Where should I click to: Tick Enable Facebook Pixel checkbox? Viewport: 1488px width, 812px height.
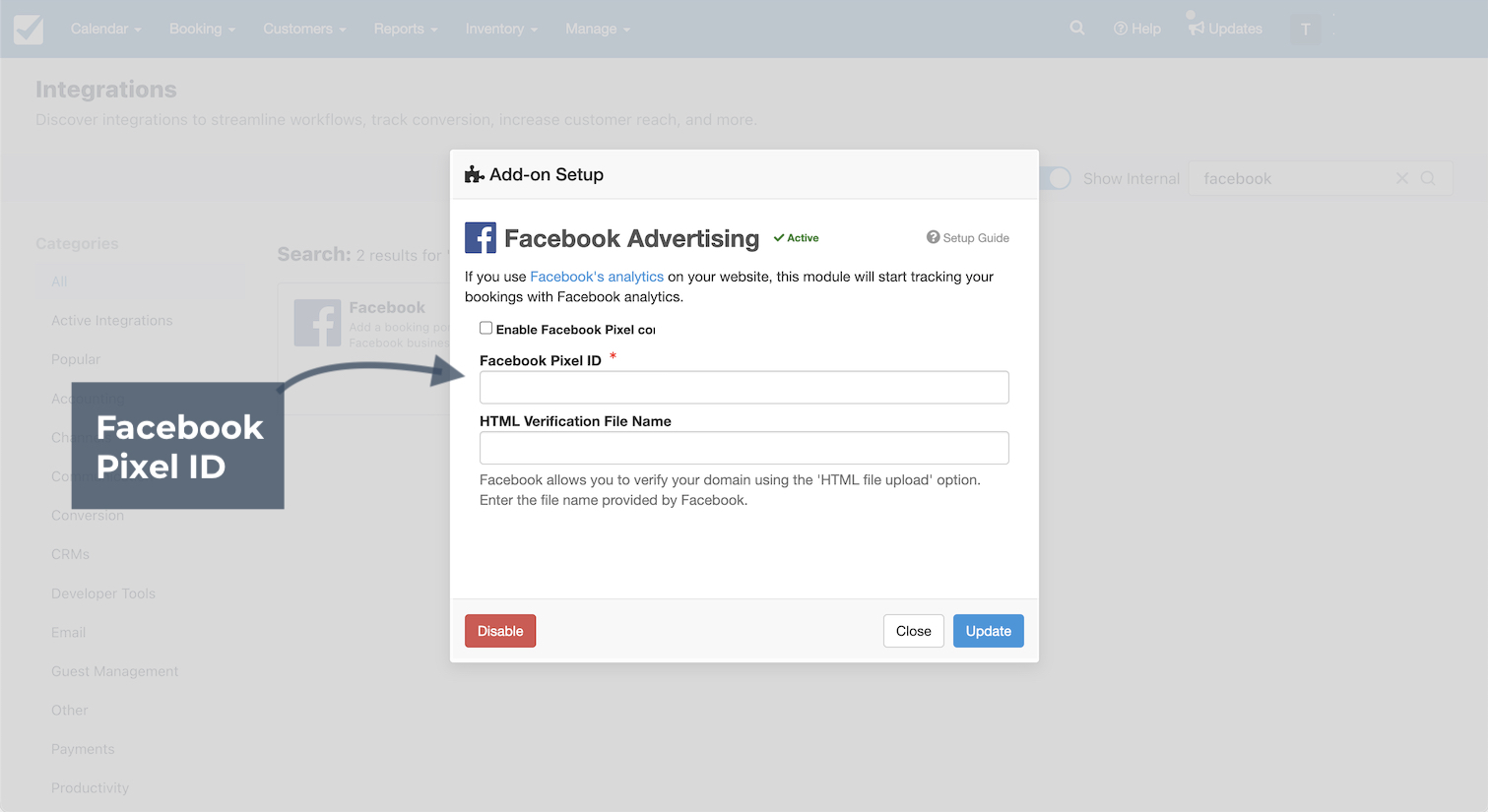coord(485,328)
